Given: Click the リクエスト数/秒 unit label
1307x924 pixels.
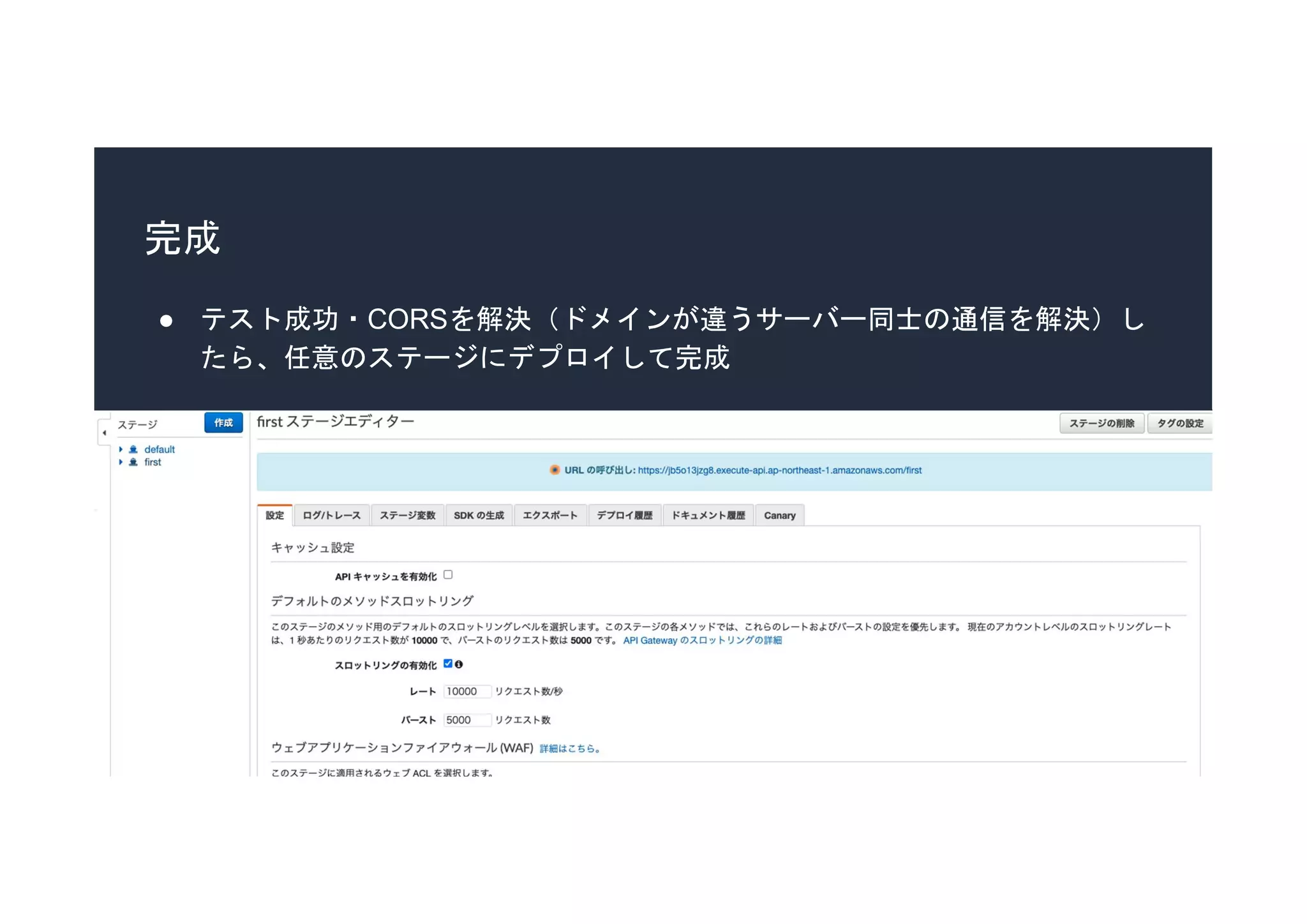Looking at the screenshot, I should (529, 691).
